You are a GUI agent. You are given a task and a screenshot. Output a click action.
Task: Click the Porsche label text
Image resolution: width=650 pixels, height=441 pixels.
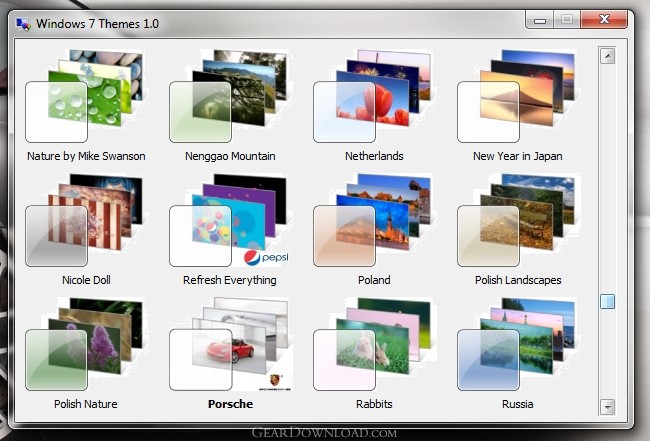coord(230,404)
